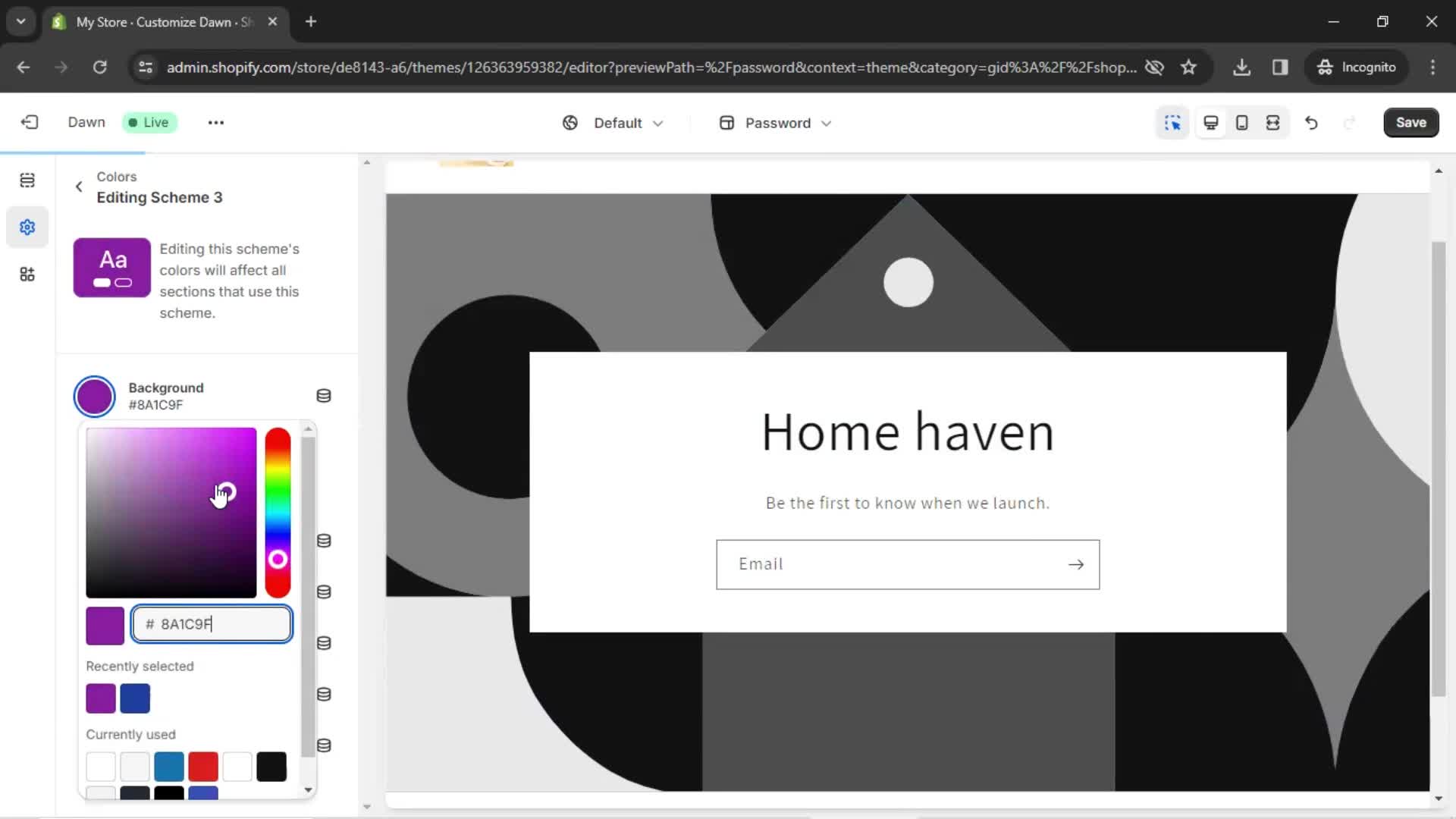Click the hex color input field
Image resolution: width=1456 pixels, height=819 pixels.
(212, 624)
